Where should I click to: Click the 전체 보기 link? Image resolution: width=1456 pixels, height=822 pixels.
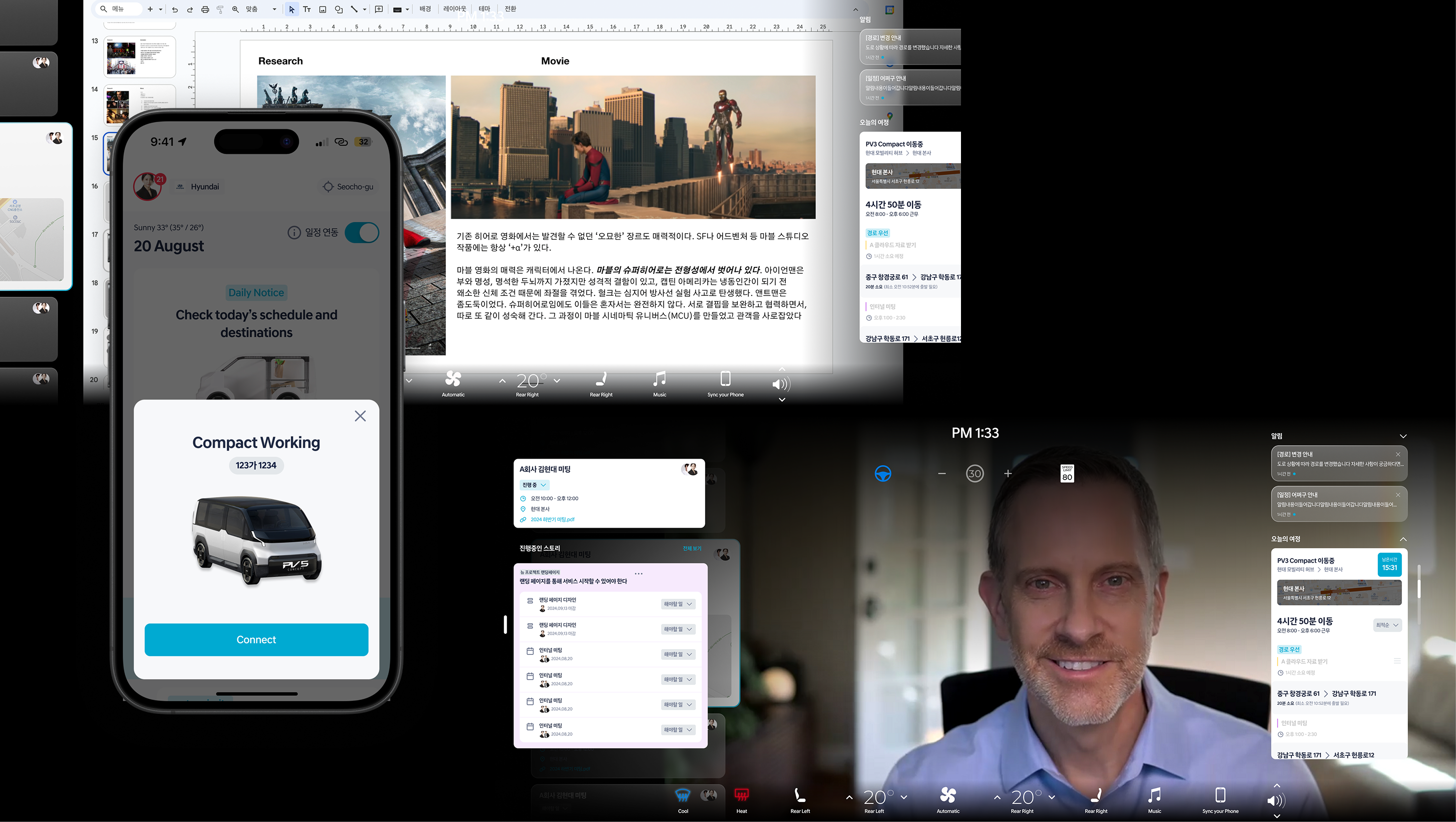tap(692, 548)
